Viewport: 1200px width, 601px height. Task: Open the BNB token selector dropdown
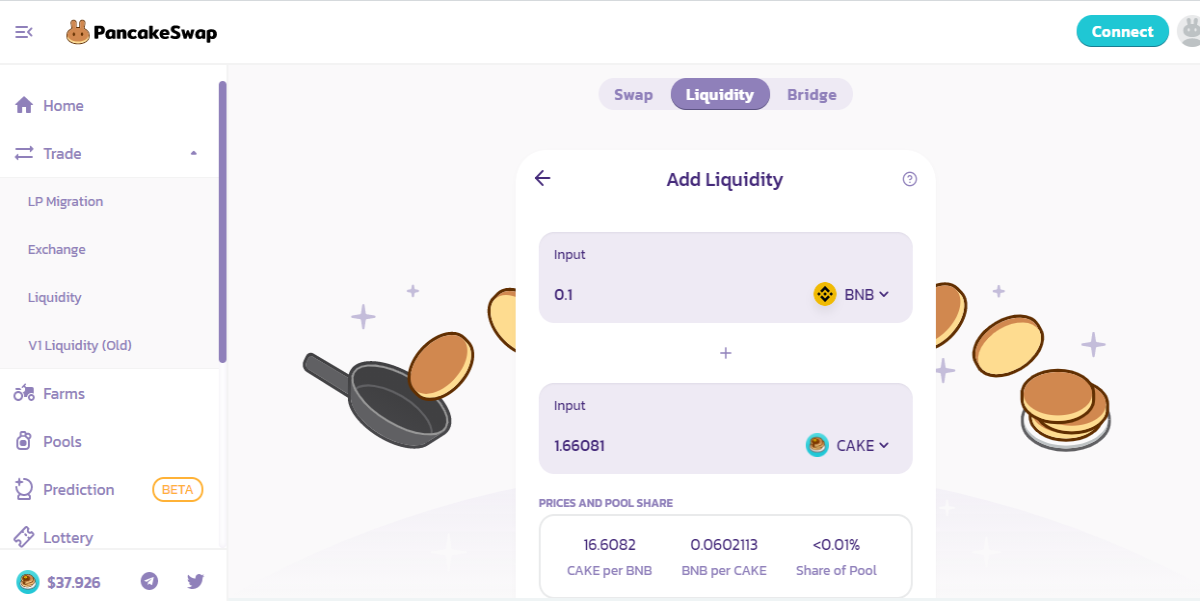point(851,294)
